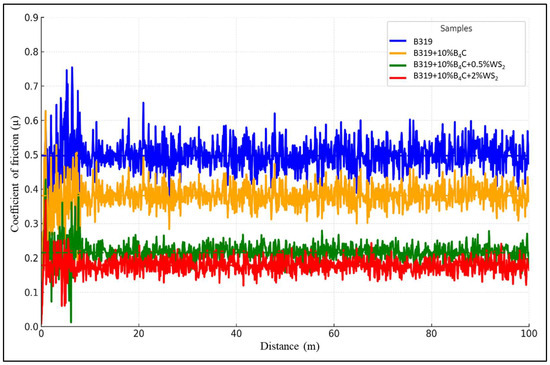Select the B319+10%B4C+0.5%WS2 legend entry
Image resolution: width=550 pixels, height=365 pixels.
pos(459,65)
